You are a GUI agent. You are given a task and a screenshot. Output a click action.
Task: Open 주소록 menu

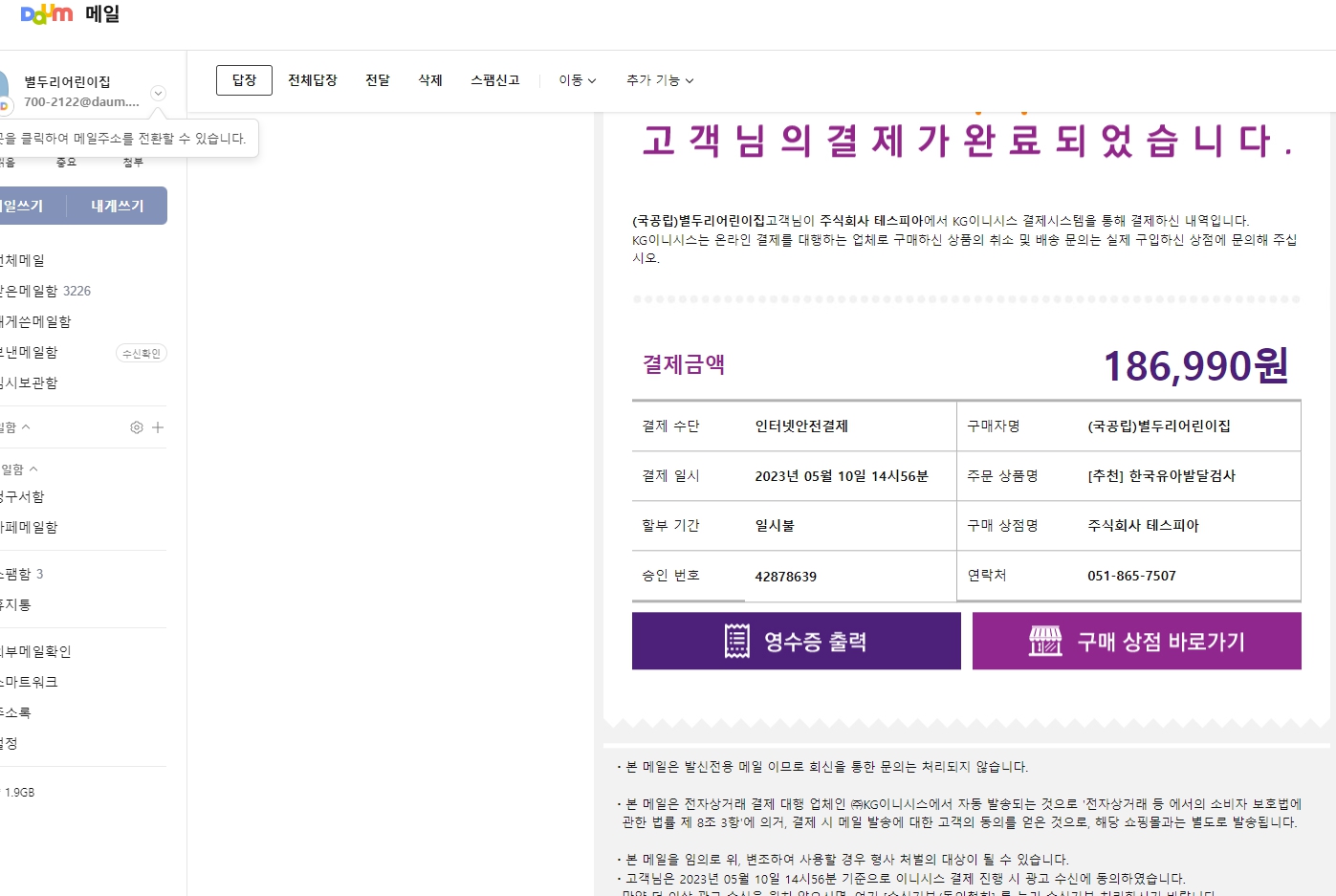coord(15,712)
